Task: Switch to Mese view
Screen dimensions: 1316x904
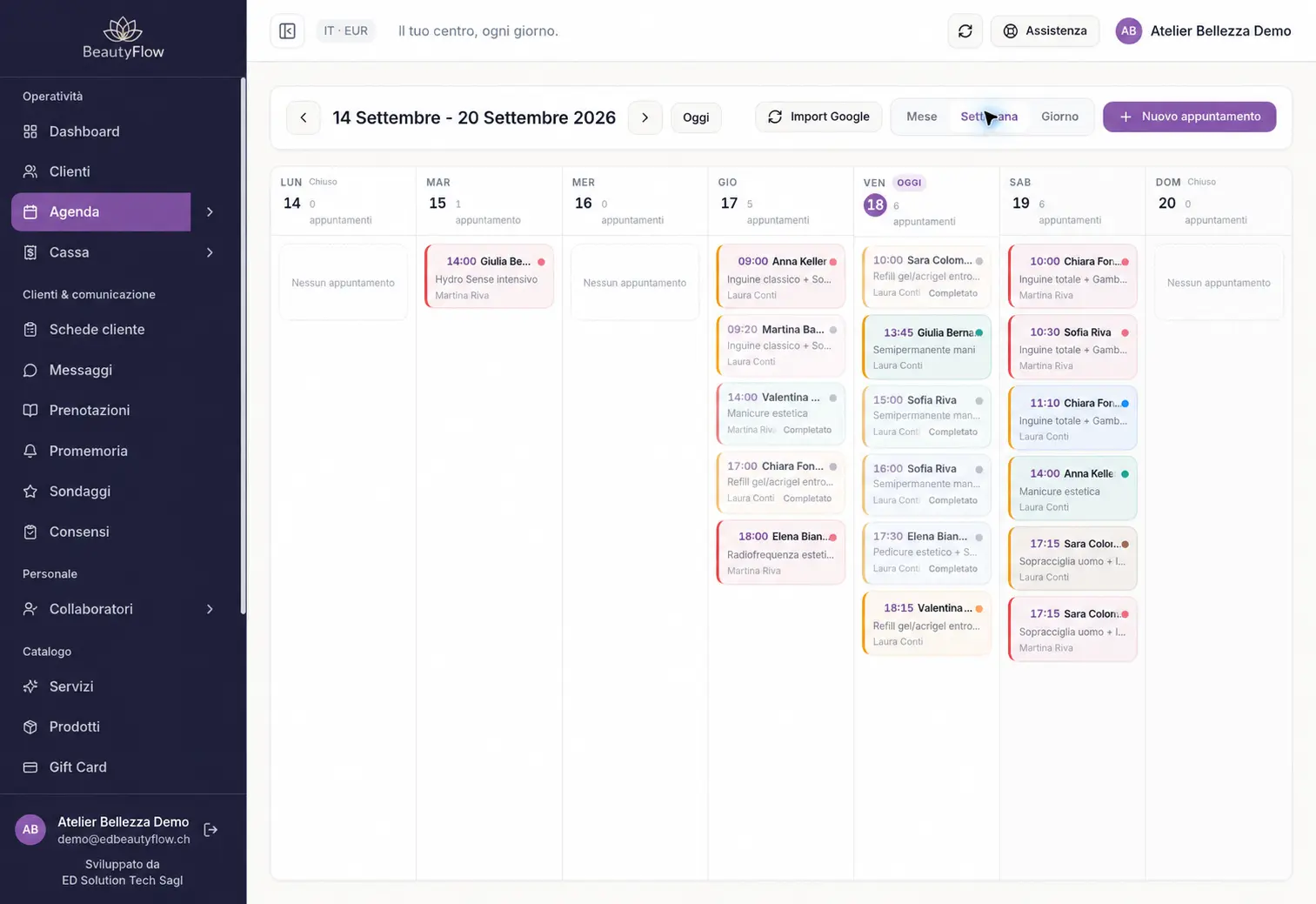Action: coord(922,117)
